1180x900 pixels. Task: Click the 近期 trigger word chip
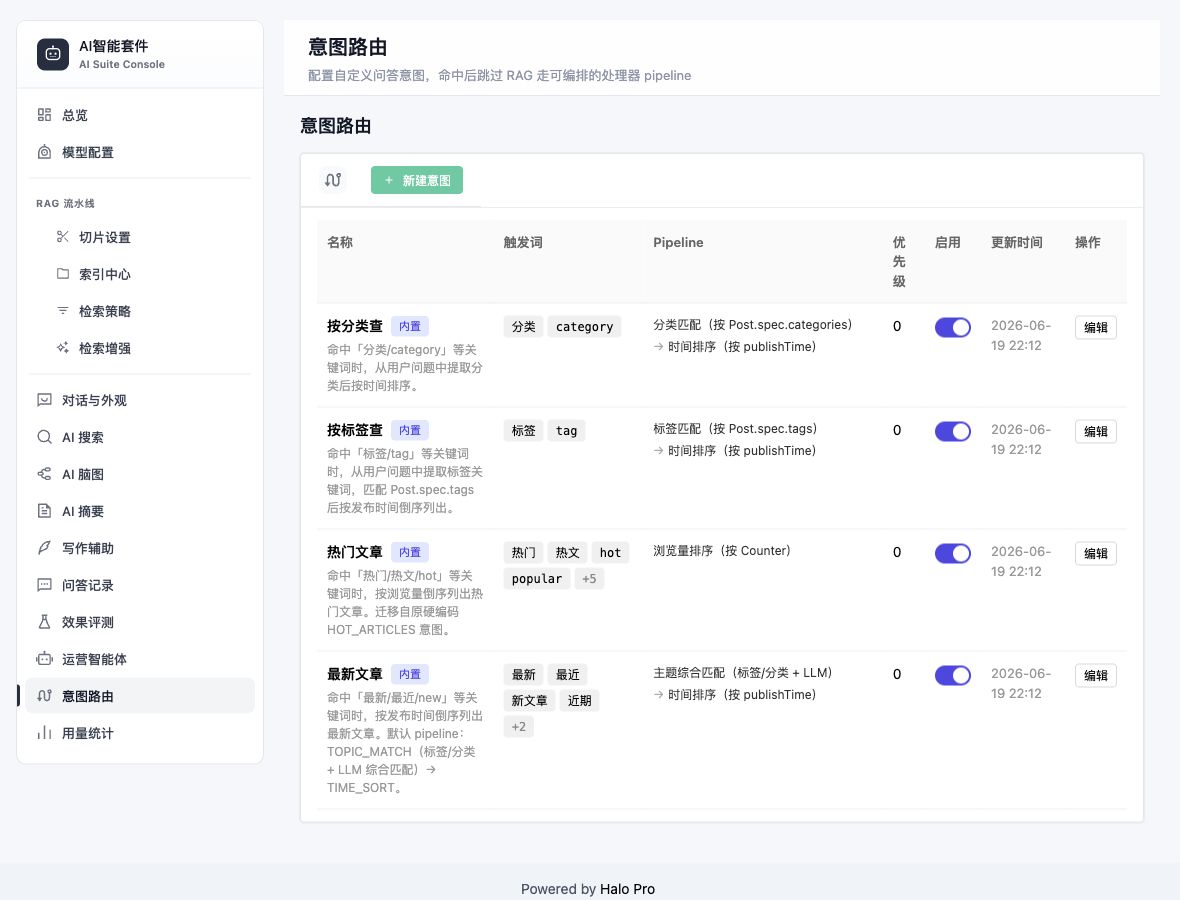pos(579,701)
